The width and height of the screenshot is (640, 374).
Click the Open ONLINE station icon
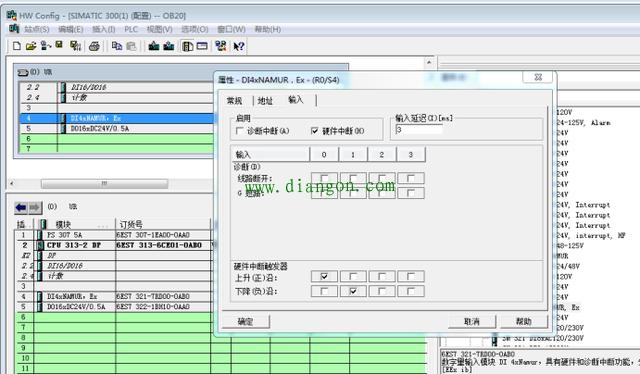(x=45, y=46)
